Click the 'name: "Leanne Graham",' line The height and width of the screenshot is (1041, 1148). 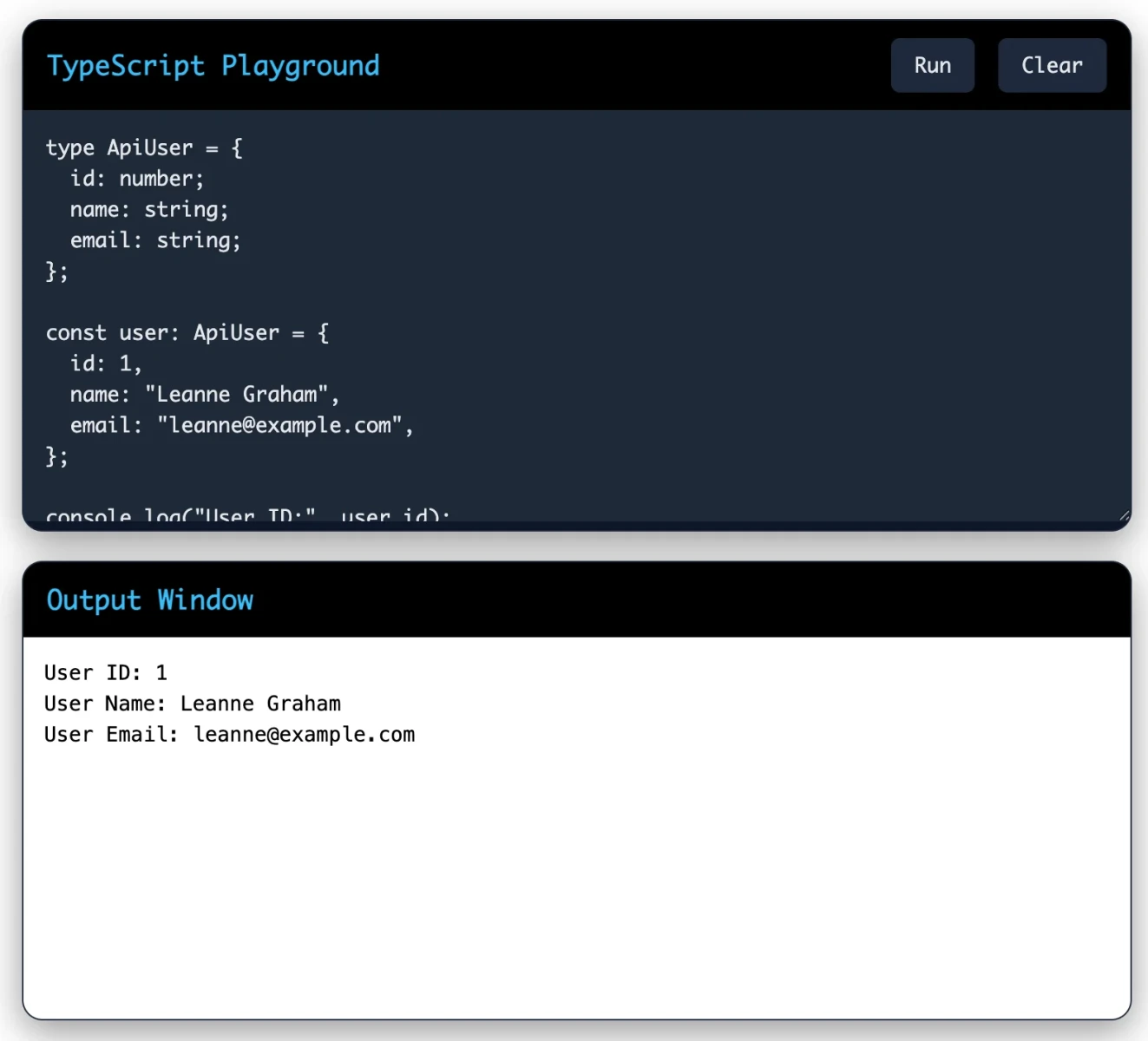(x=205, y=395)
